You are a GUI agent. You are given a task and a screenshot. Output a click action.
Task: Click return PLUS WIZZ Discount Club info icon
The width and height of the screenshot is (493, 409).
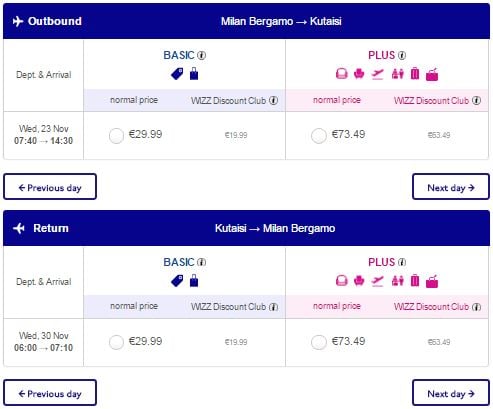(476, 307)
